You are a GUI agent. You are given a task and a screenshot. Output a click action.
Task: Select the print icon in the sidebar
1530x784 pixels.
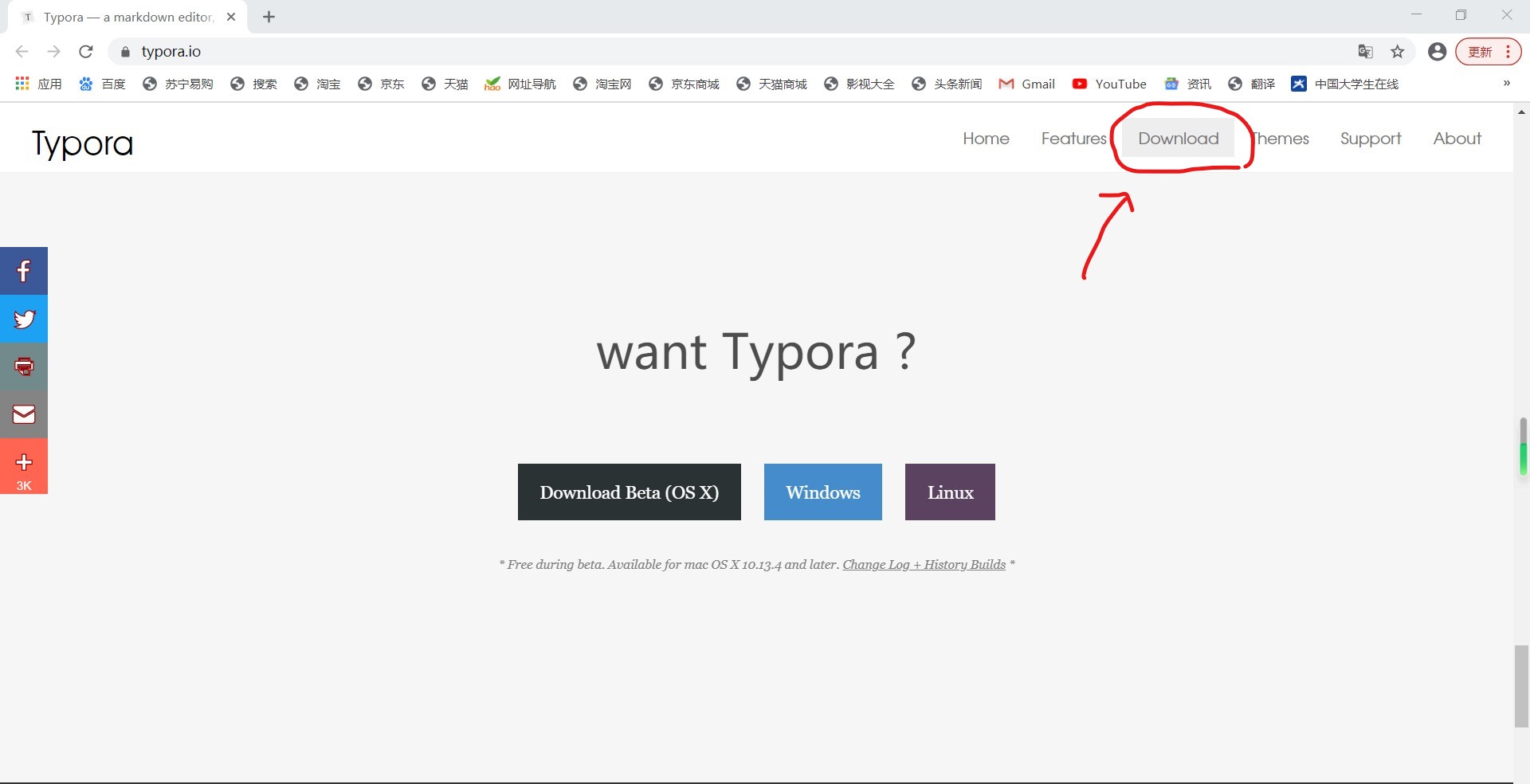click(24, 367)
